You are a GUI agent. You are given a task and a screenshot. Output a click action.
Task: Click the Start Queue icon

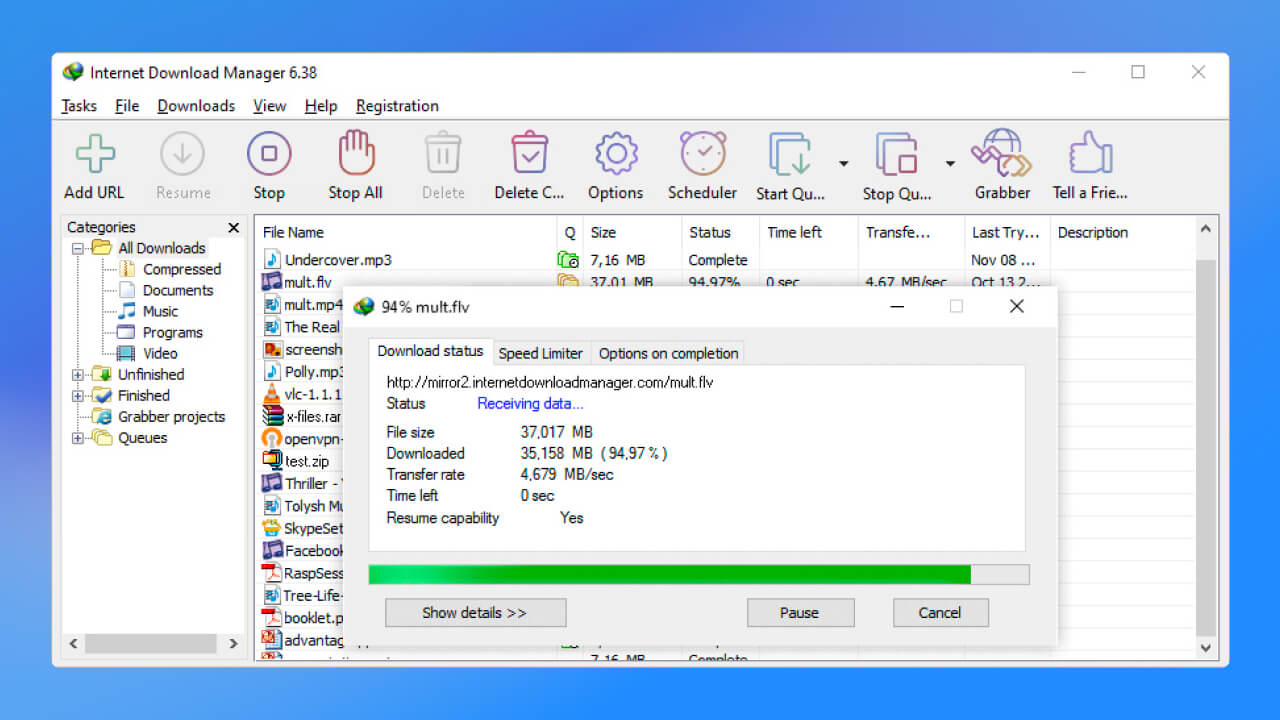click(x=790, y=154)
